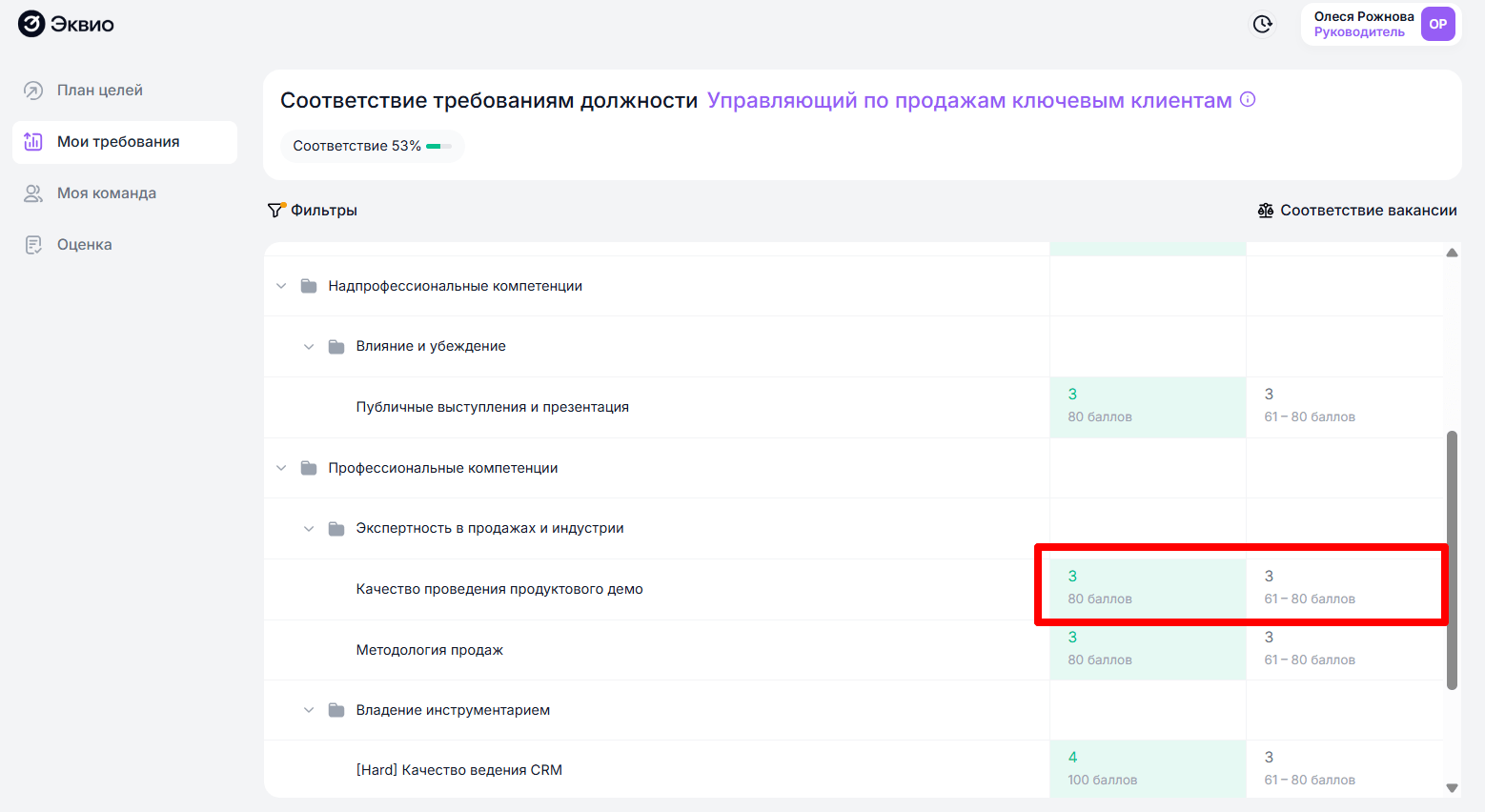Open the Оценка section
This screenshot has width=1485, height=812.
(x=125, y=245)
